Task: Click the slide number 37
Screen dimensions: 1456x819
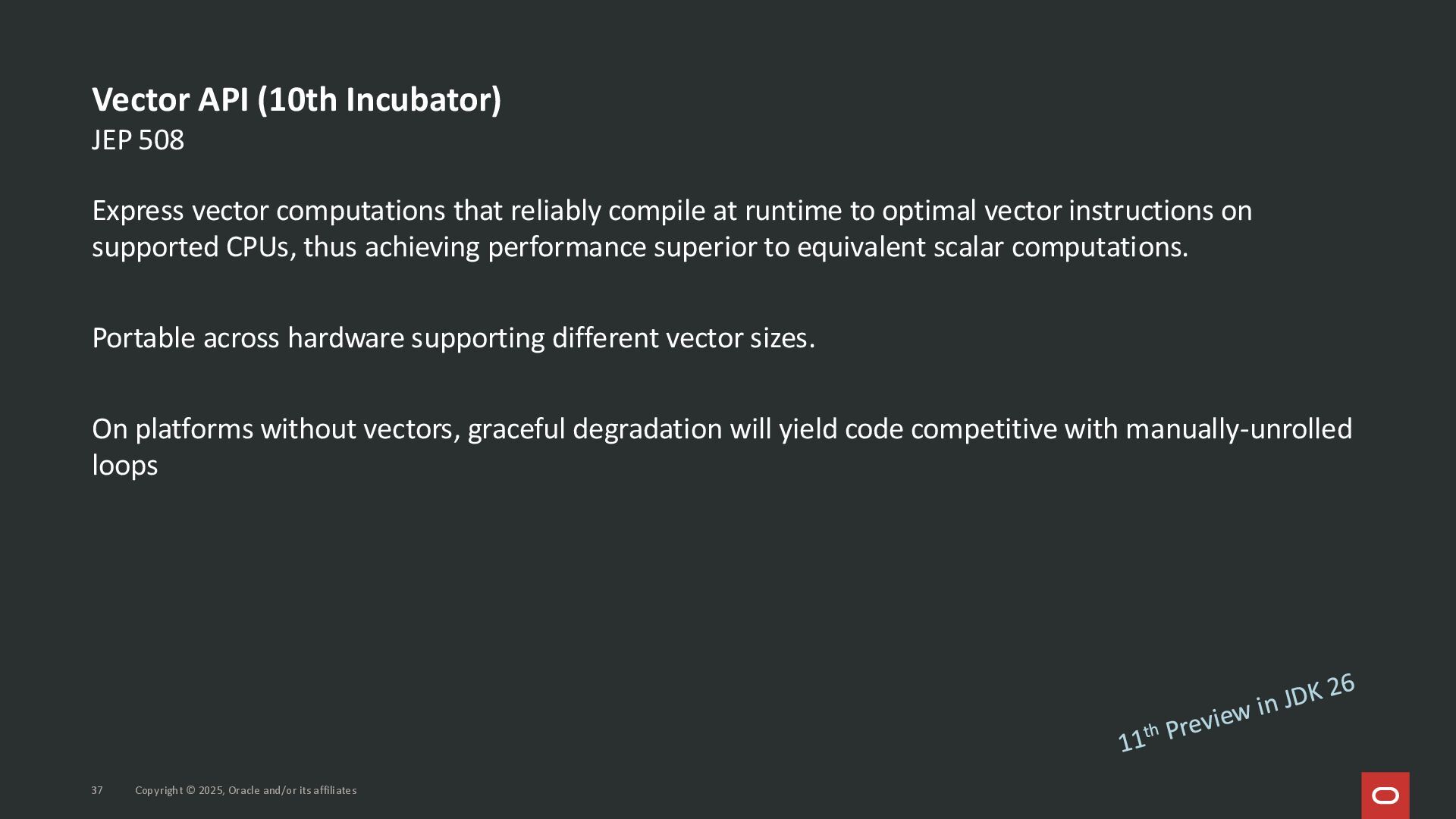Action: pos(97,790)
